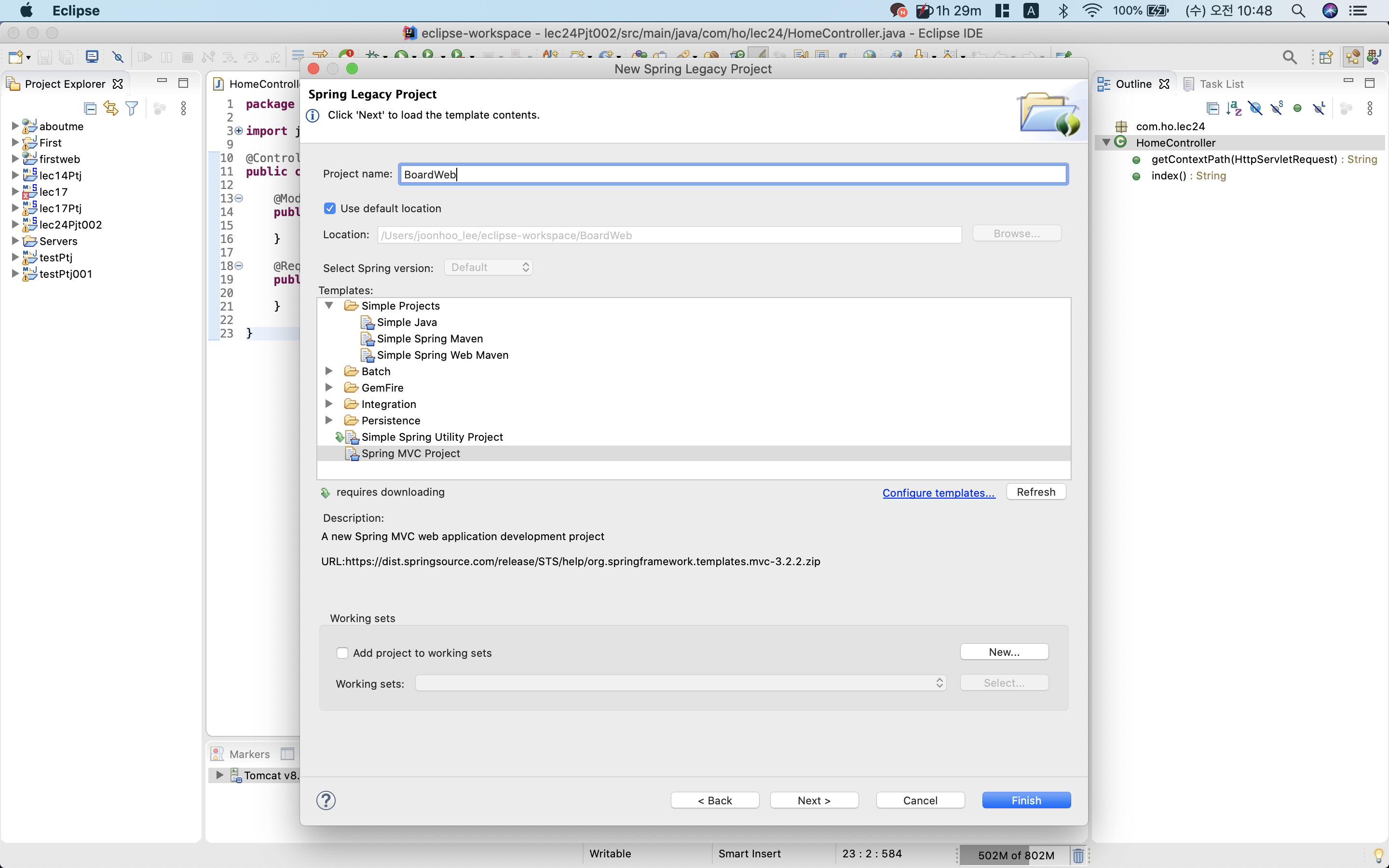Run garbage collector trash icon

click(x=1078, y=855)
